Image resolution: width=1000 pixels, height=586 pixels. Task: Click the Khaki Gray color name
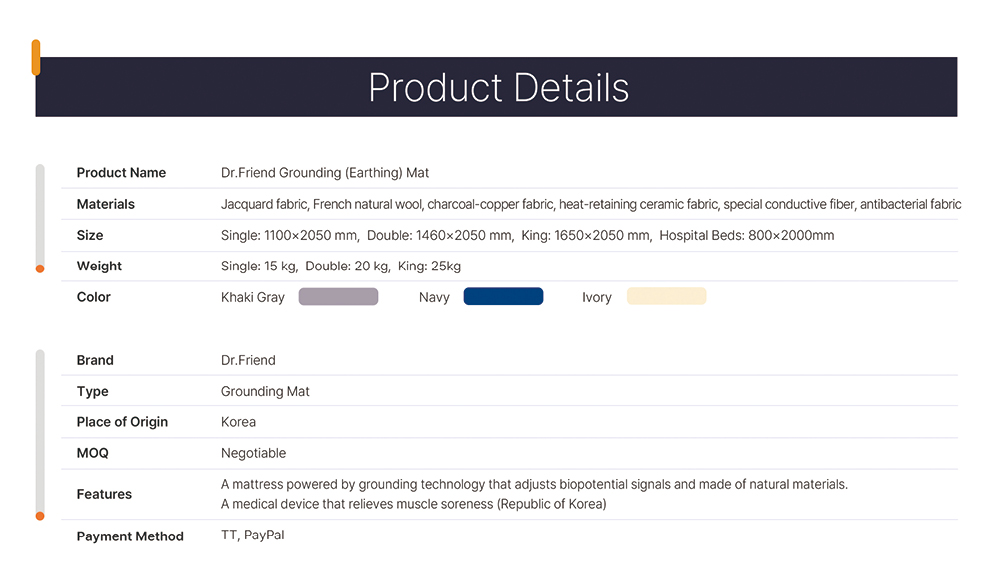click(253, 297)
